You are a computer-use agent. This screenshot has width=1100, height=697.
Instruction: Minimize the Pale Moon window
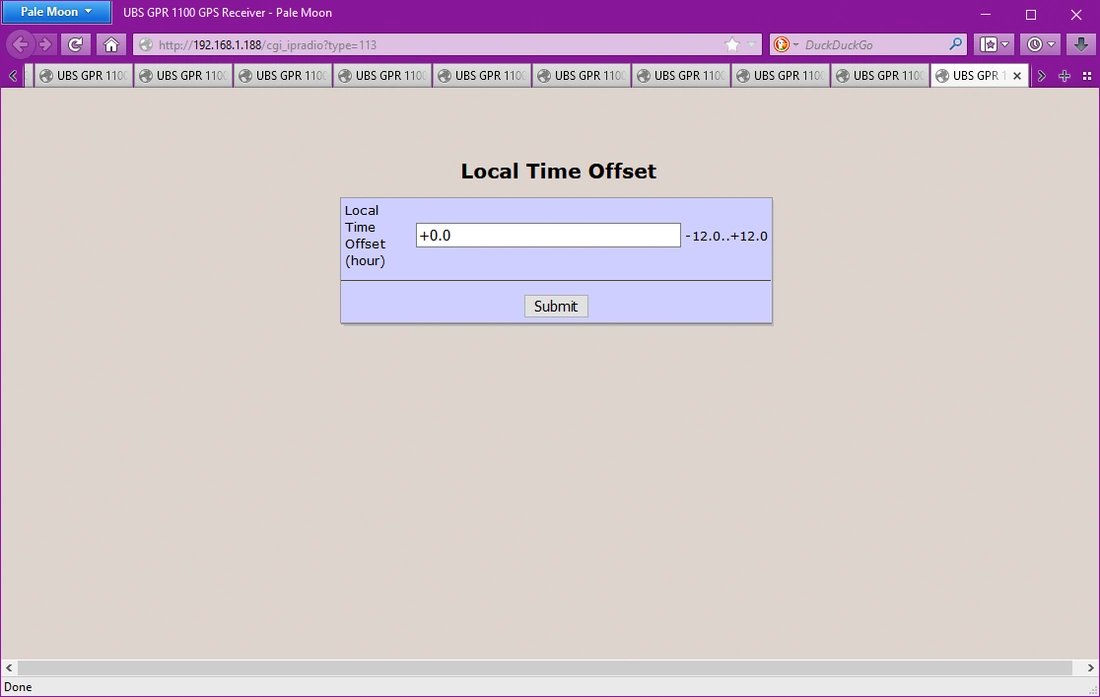(x=986, y=14)
